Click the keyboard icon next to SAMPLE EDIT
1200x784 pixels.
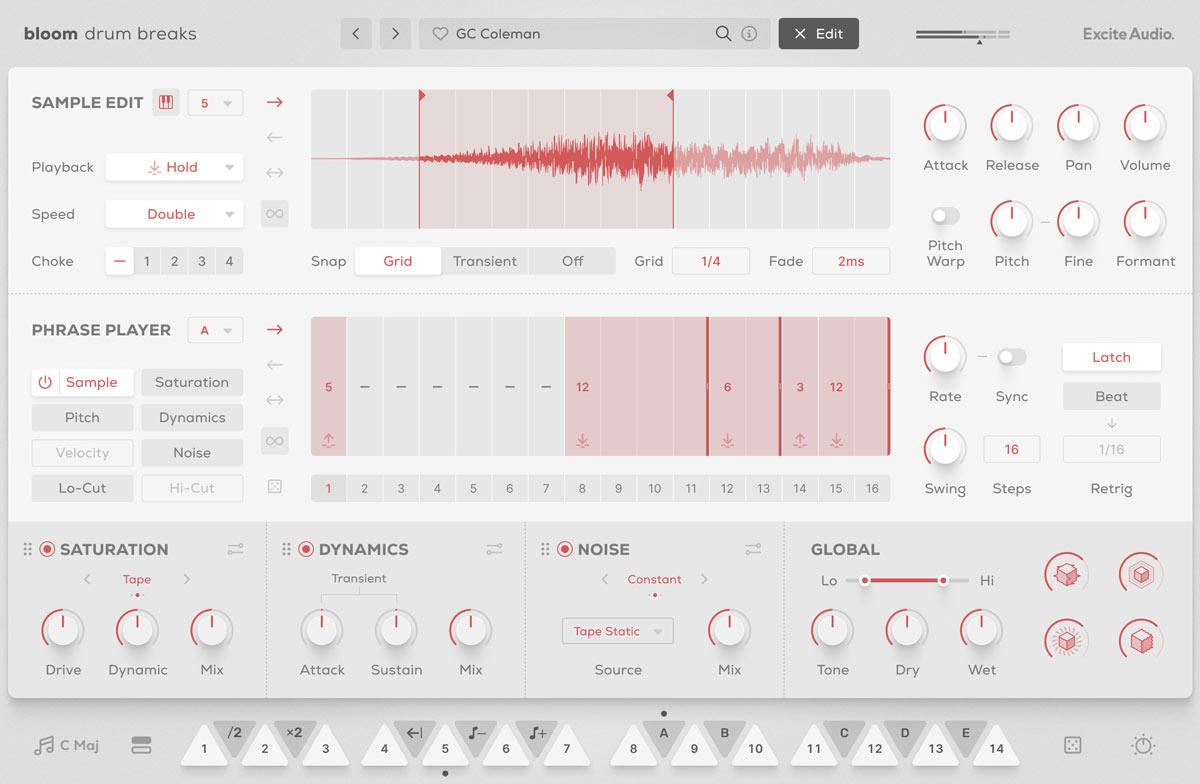(165, 101)
